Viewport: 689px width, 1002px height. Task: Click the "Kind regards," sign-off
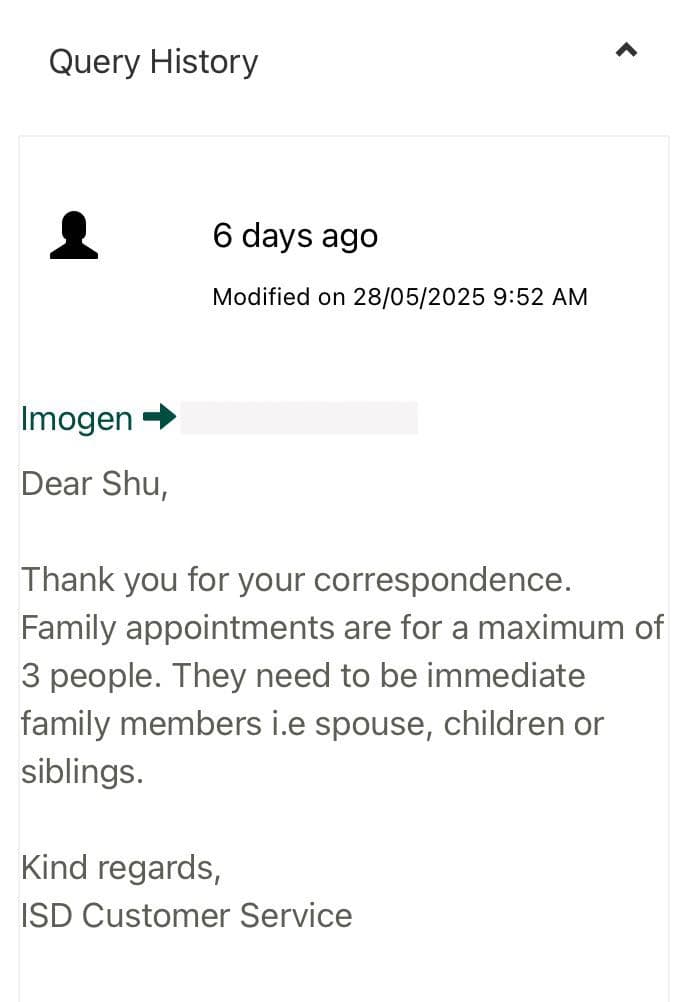point(121,868)
